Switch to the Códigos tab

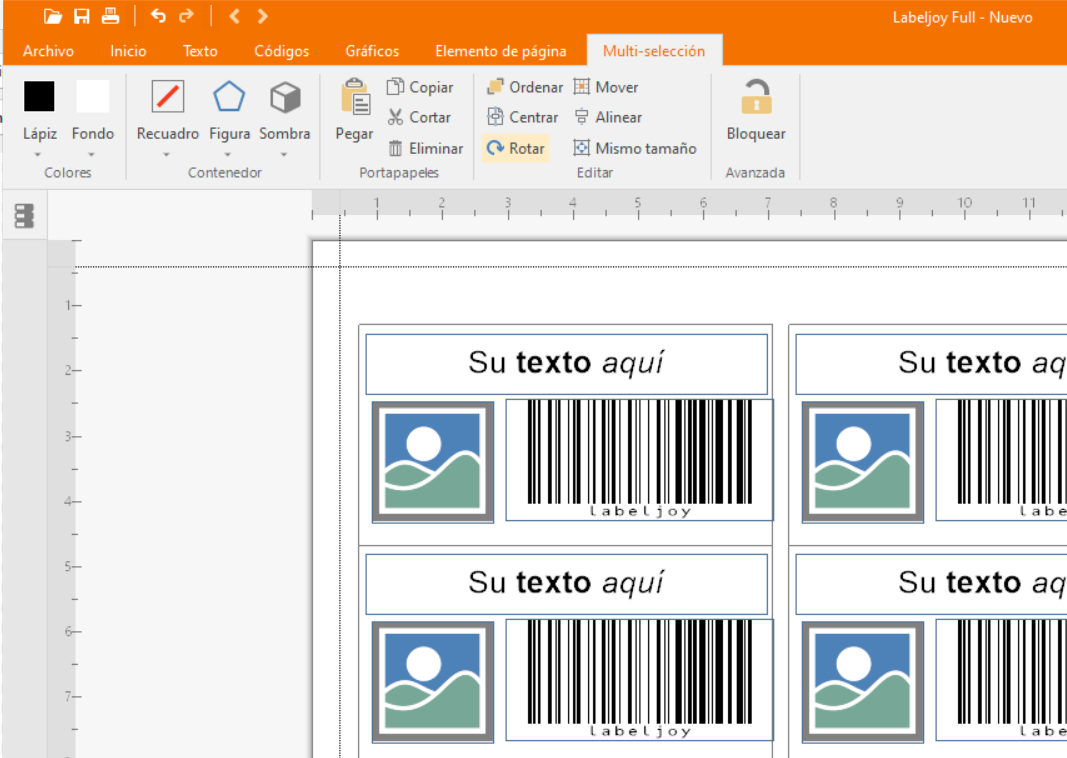tap(282, 51)
